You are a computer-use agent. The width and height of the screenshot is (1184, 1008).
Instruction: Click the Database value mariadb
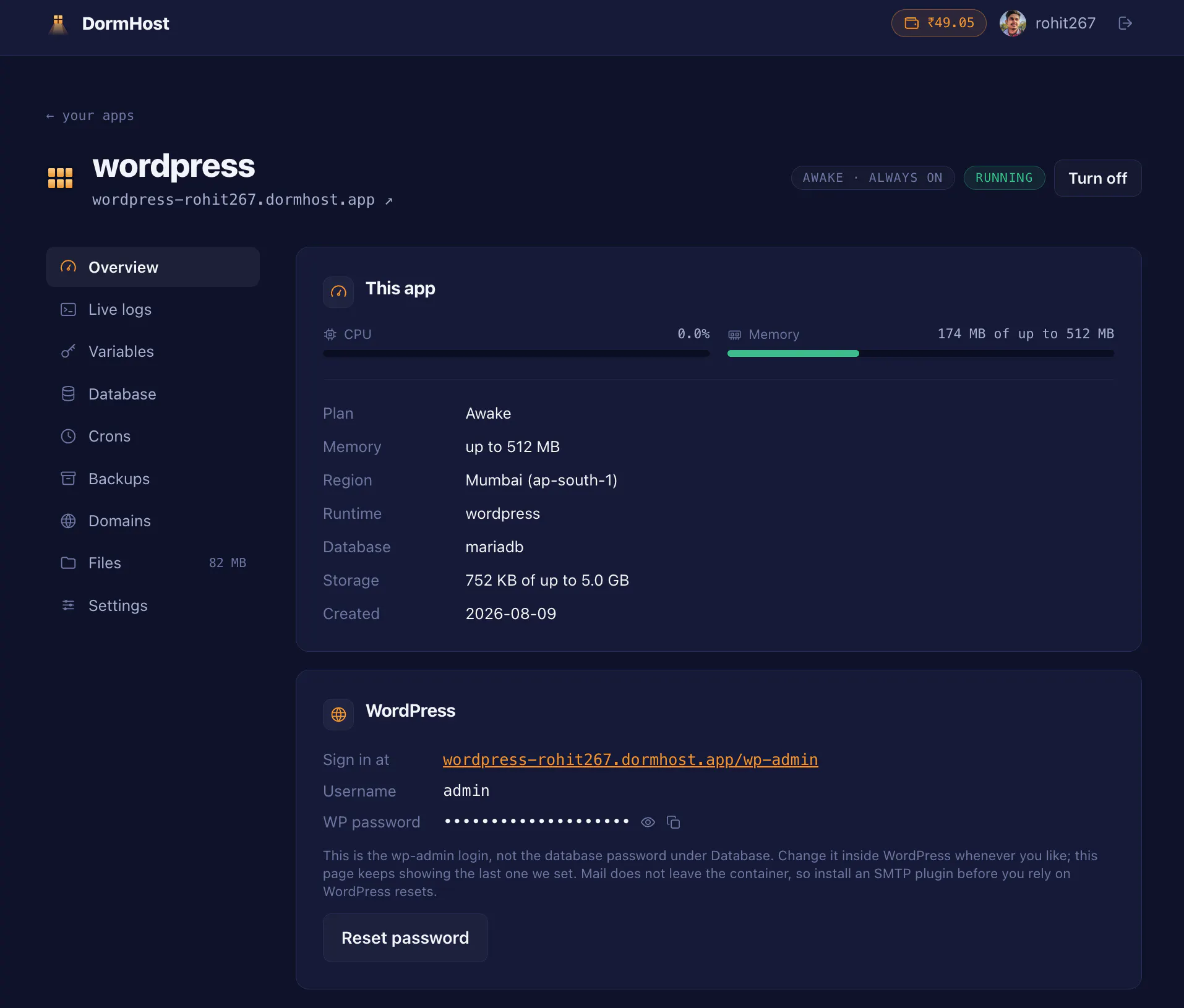(x=494, y=547)
